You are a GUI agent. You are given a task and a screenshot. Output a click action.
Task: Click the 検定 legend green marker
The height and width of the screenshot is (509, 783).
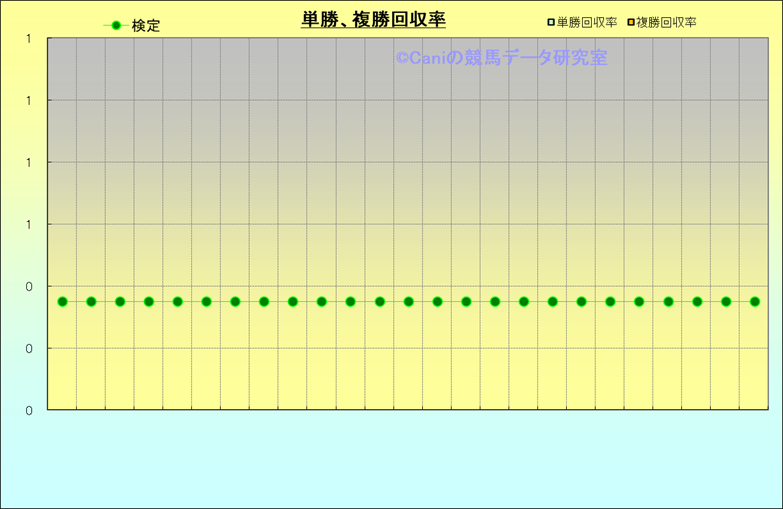coord(116,26)
